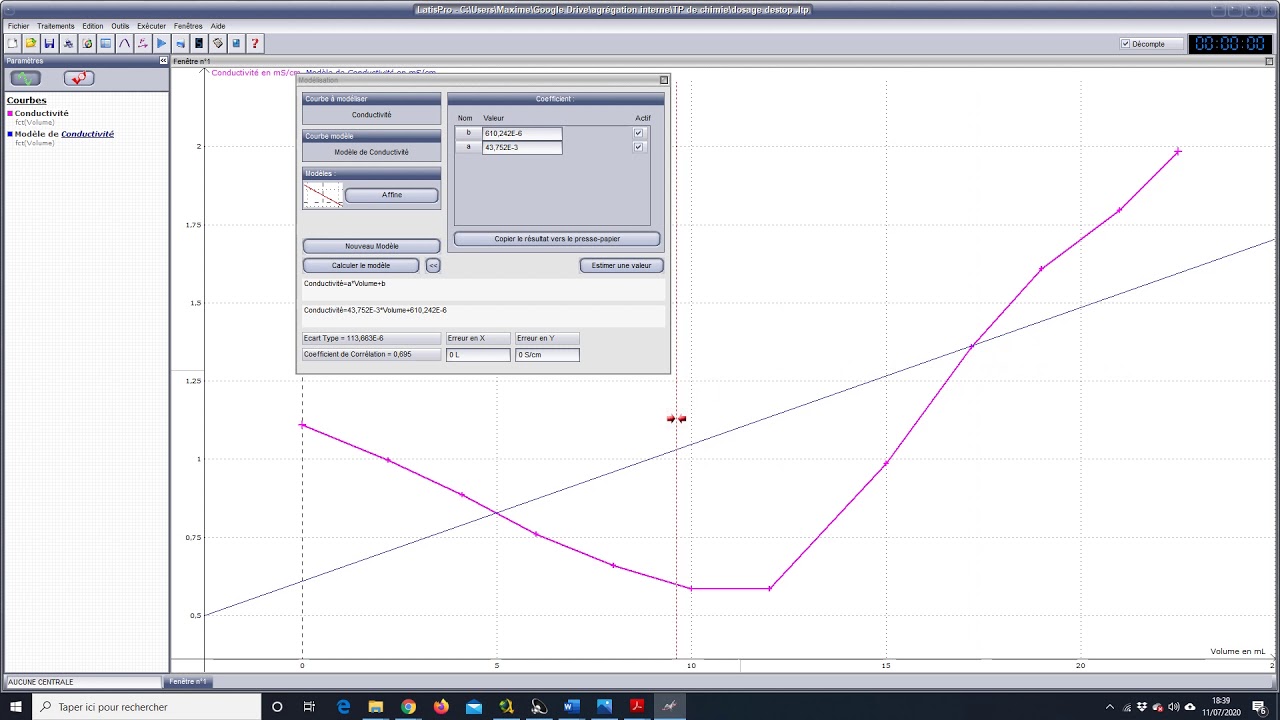Save the file with floppy icon
The width and height of the screenshot is (1280, 720).
tap(49, 43)
